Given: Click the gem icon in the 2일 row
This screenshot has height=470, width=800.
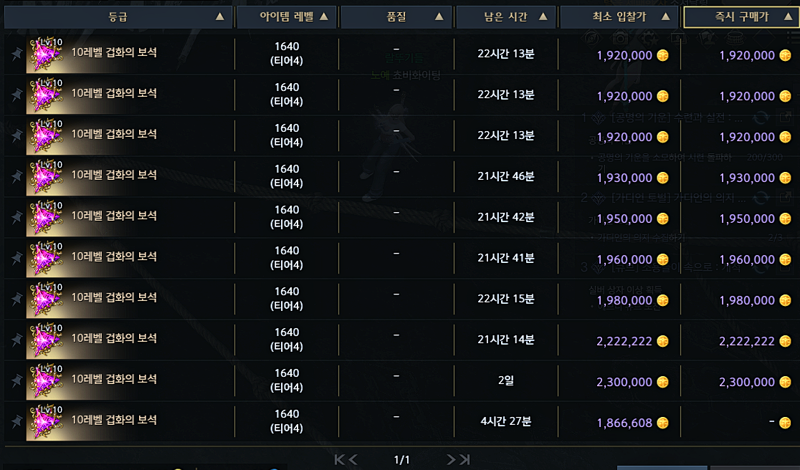Looking at the screenshot, I should [x=45, y=381].
